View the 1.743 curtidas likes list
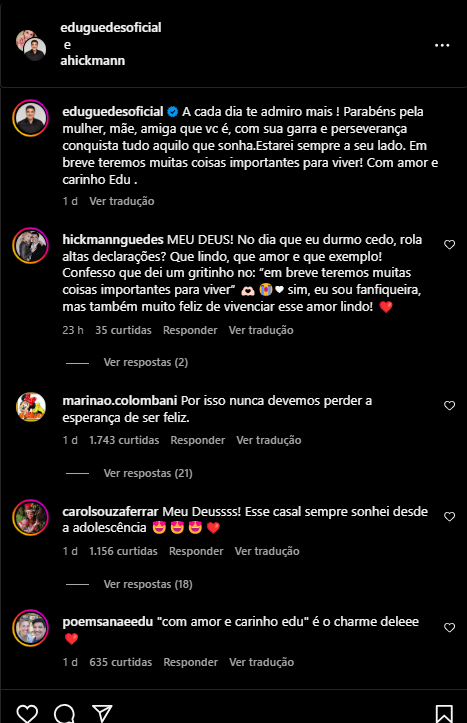The height and width of the screenshot is (723, 467). tap(124, 440)
